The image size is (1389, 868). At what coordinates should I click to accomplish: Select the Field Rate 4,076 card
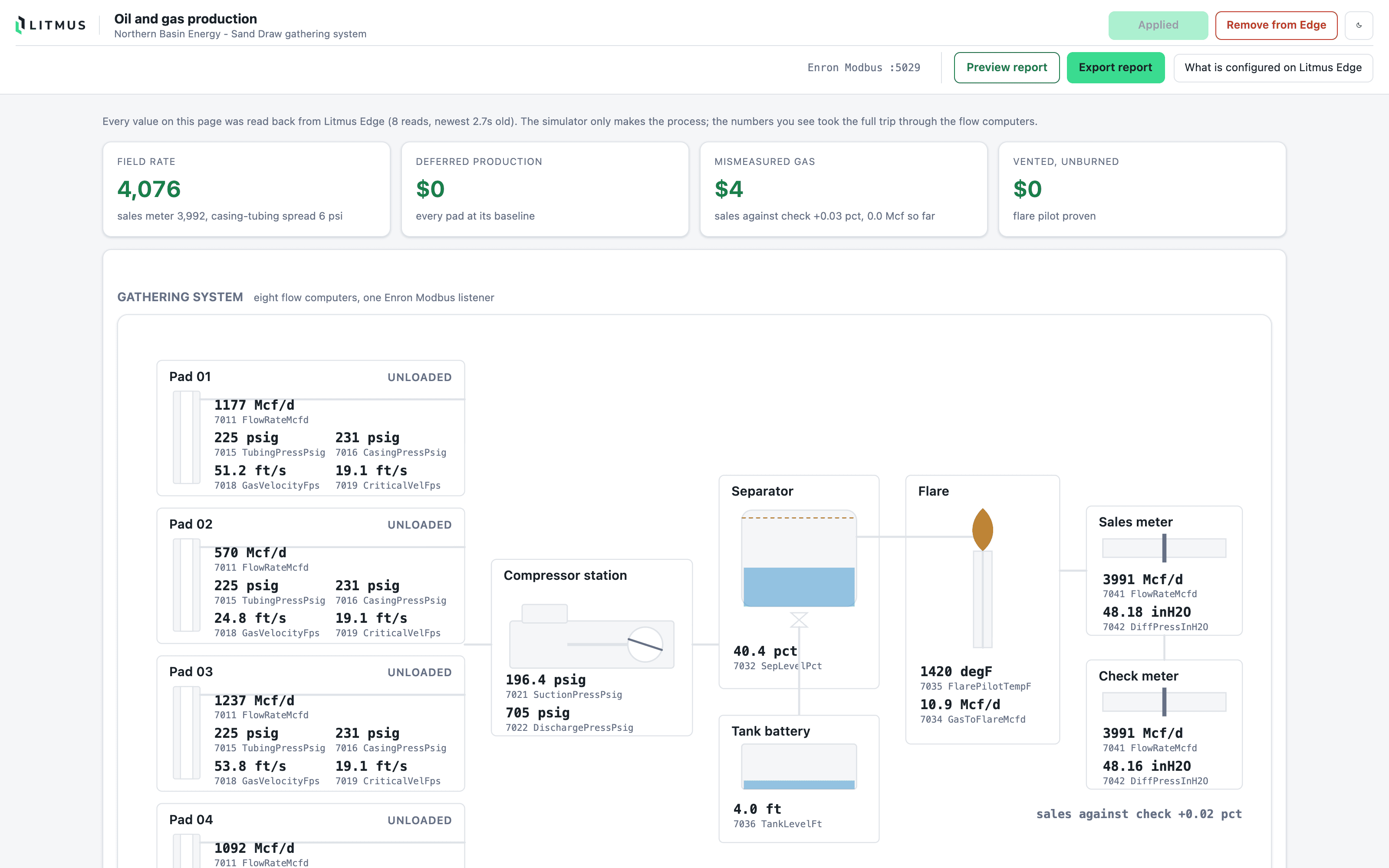click(246, 190)
